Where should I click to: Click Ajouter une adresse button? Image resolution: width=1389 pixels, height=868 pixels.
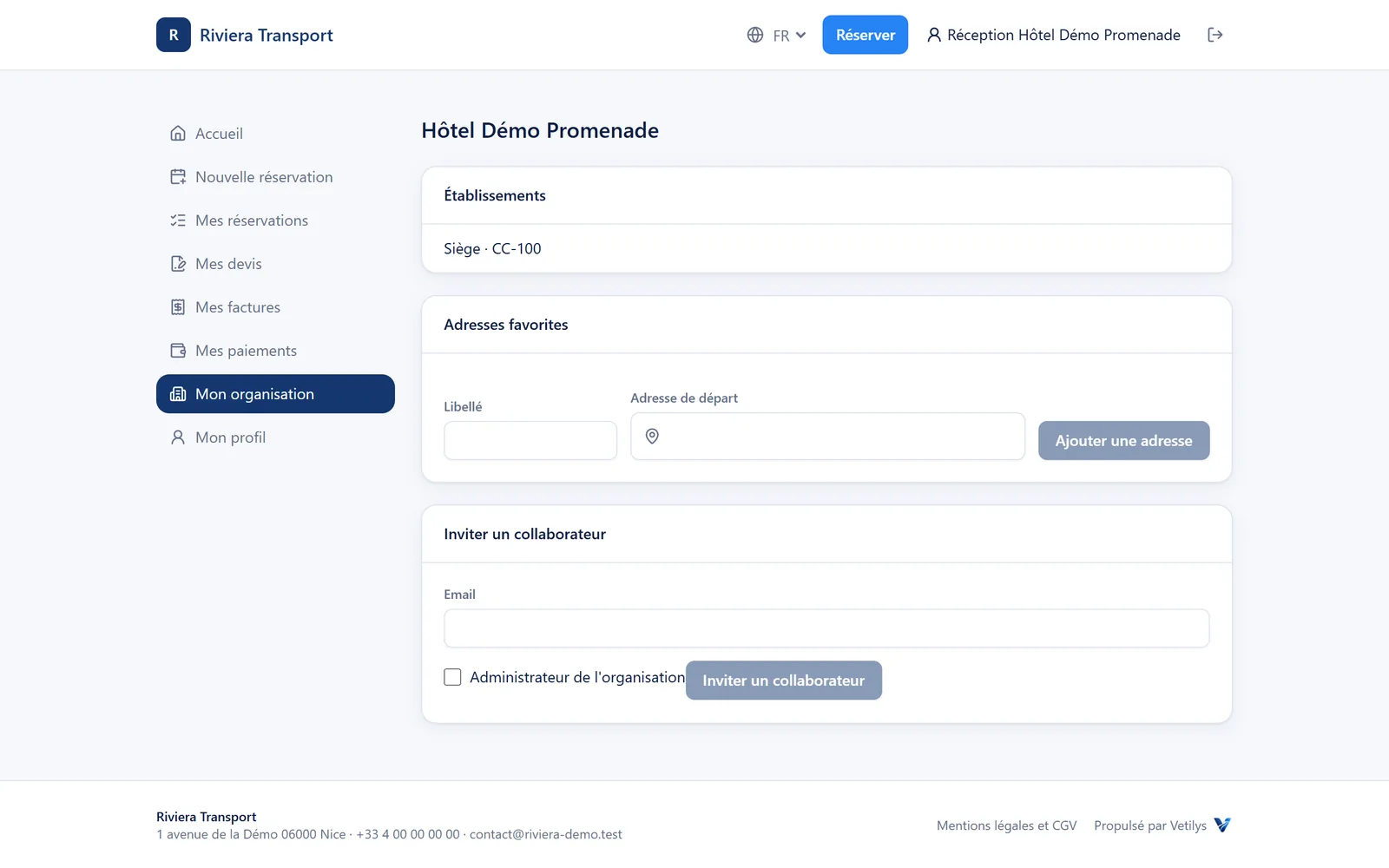[1123, 441]
